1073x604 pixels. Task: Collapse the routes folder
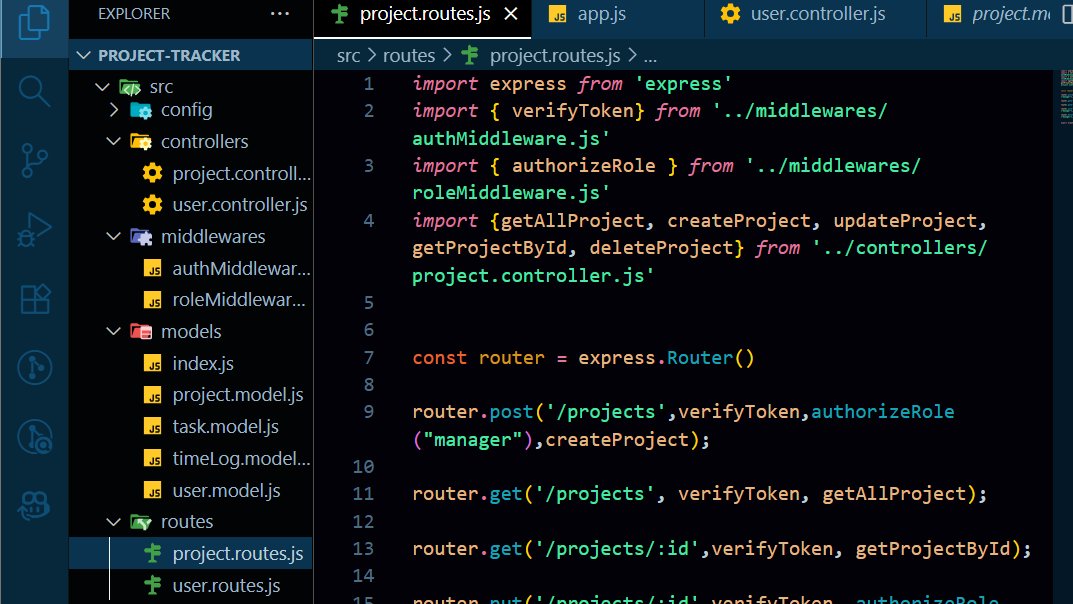(x=114, y=522)
